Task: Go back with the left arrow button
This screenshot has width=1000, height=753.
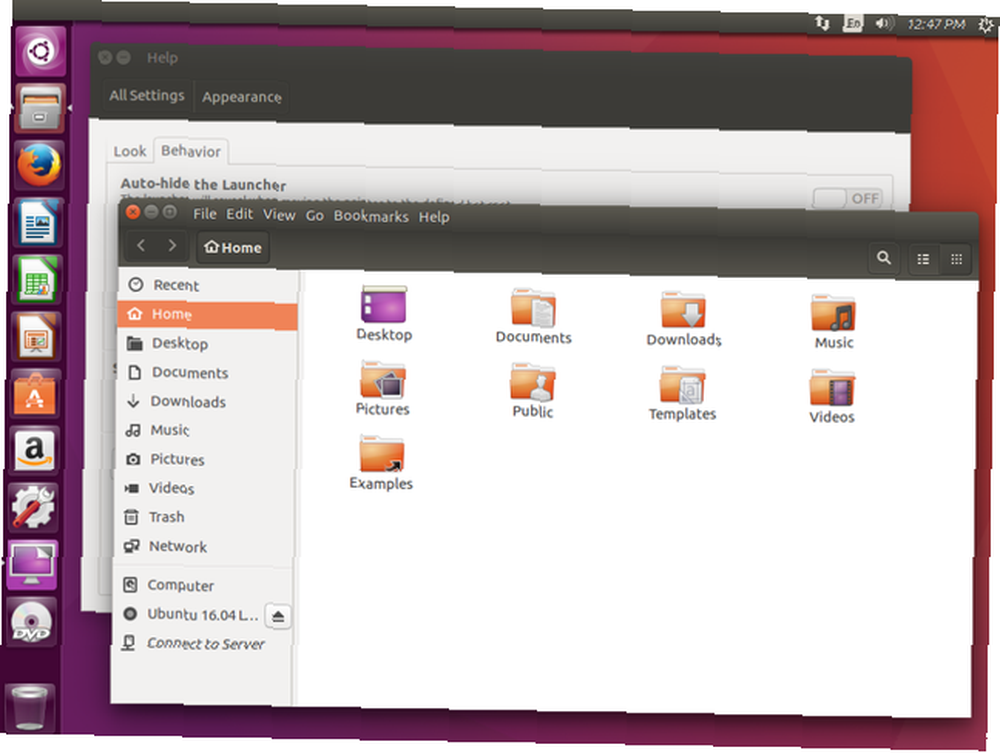Action: [x=142, y=245]
